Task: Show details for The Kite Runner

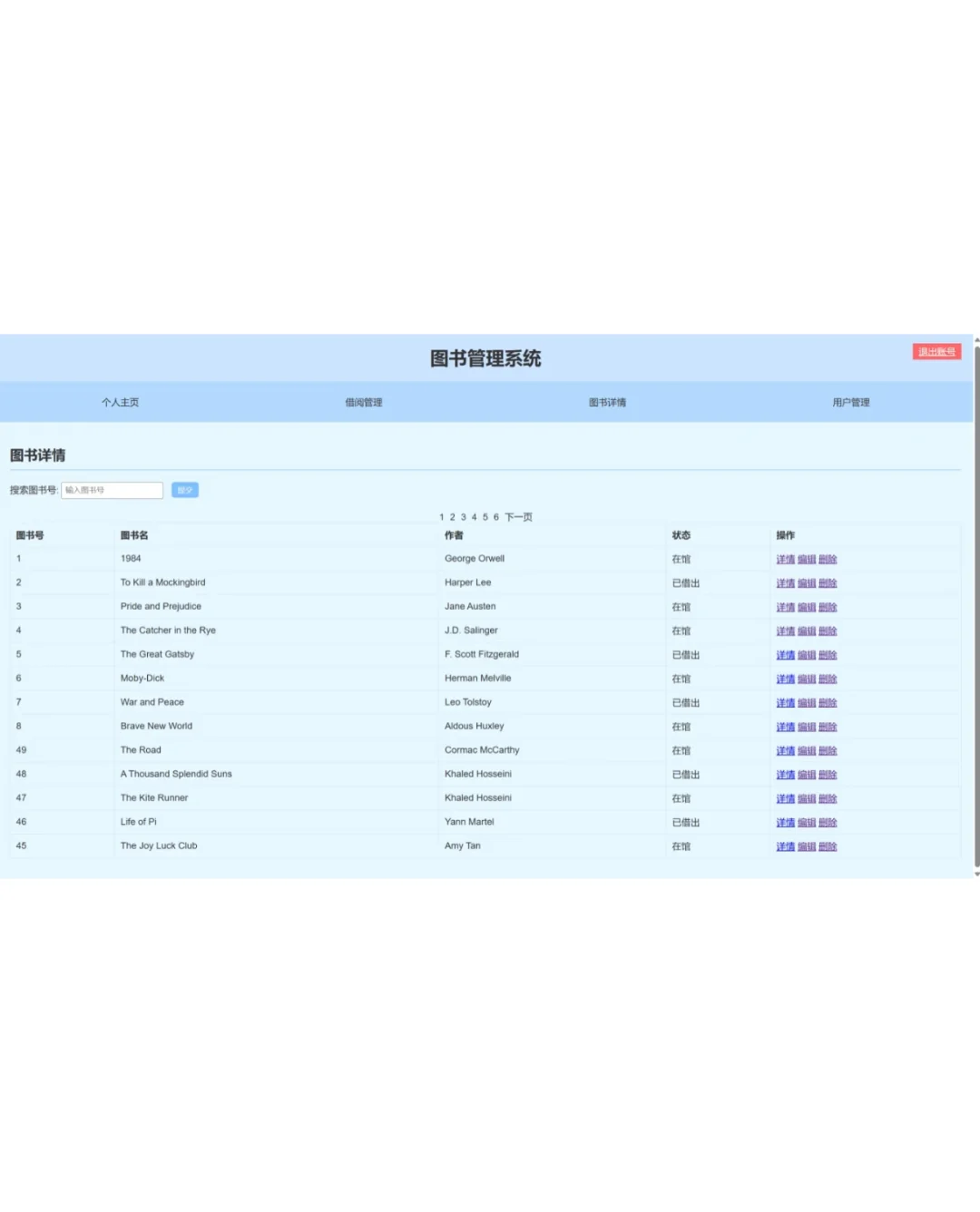Action: click(x=785, y=798)
